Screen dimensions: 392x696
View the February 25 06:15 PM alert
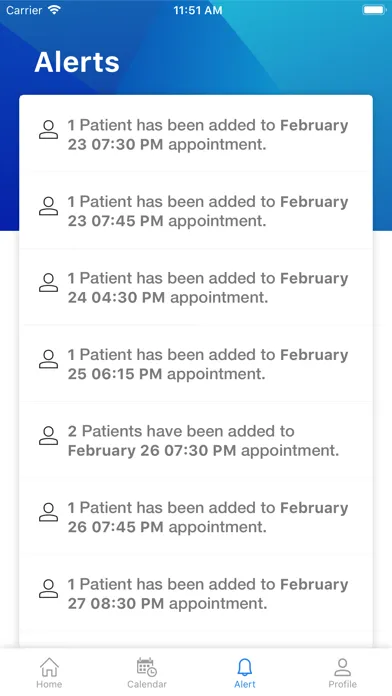(x=196, y=364)
